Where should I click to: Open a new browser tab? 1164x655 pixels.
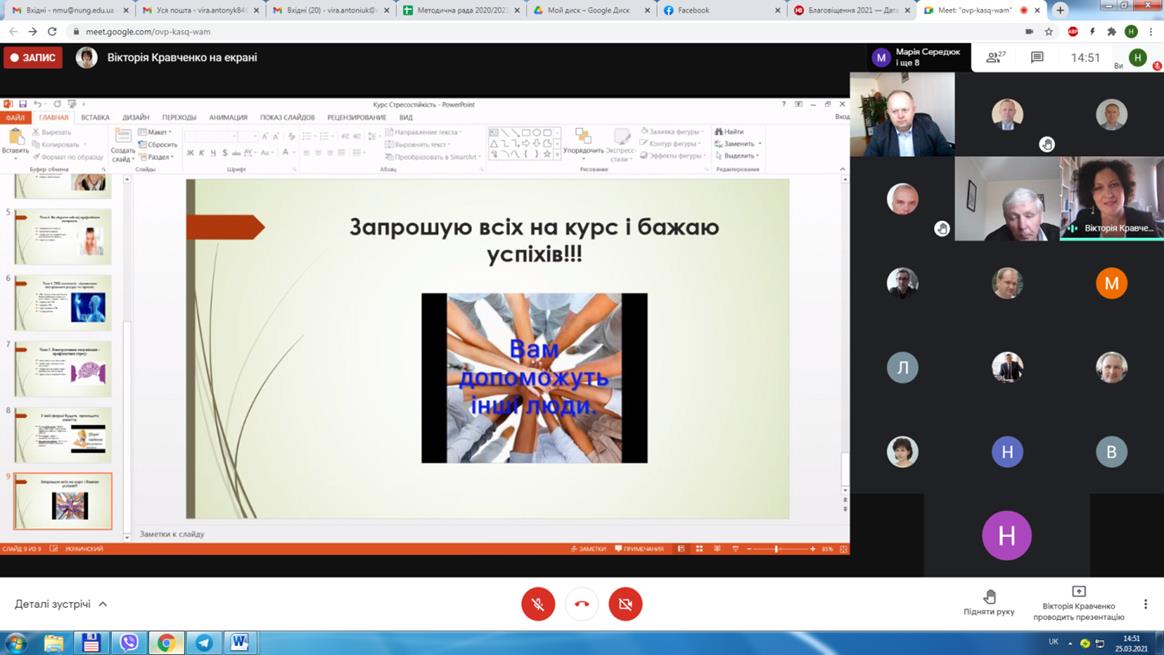click(1060, 10)
